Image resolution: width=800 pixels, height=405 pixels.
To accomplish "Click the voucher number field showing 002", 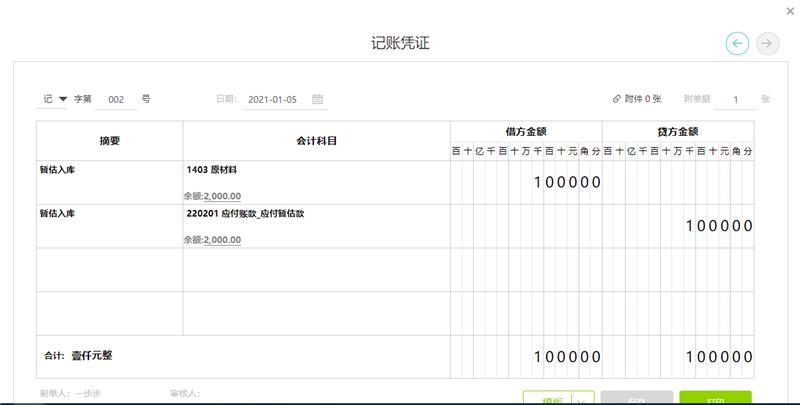I will (x=116, y=99).
